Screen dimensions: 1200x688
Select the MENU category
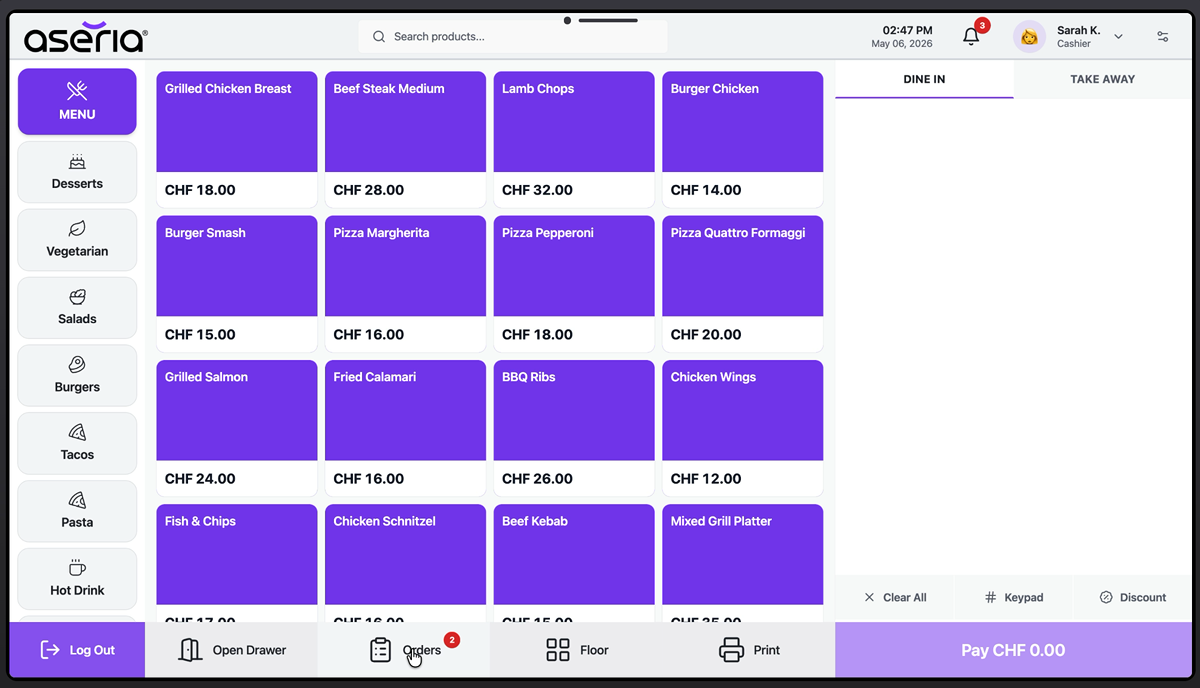(x=77, y=101)
